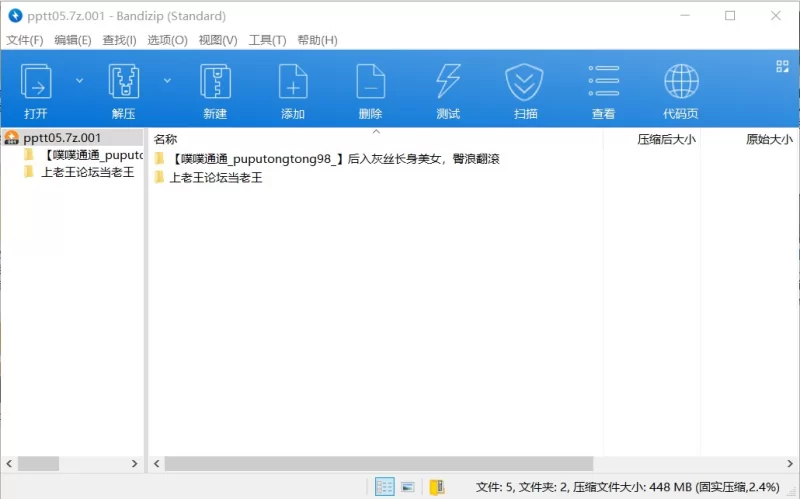Click right arrow of file list scrollbar

click(790, 463)
